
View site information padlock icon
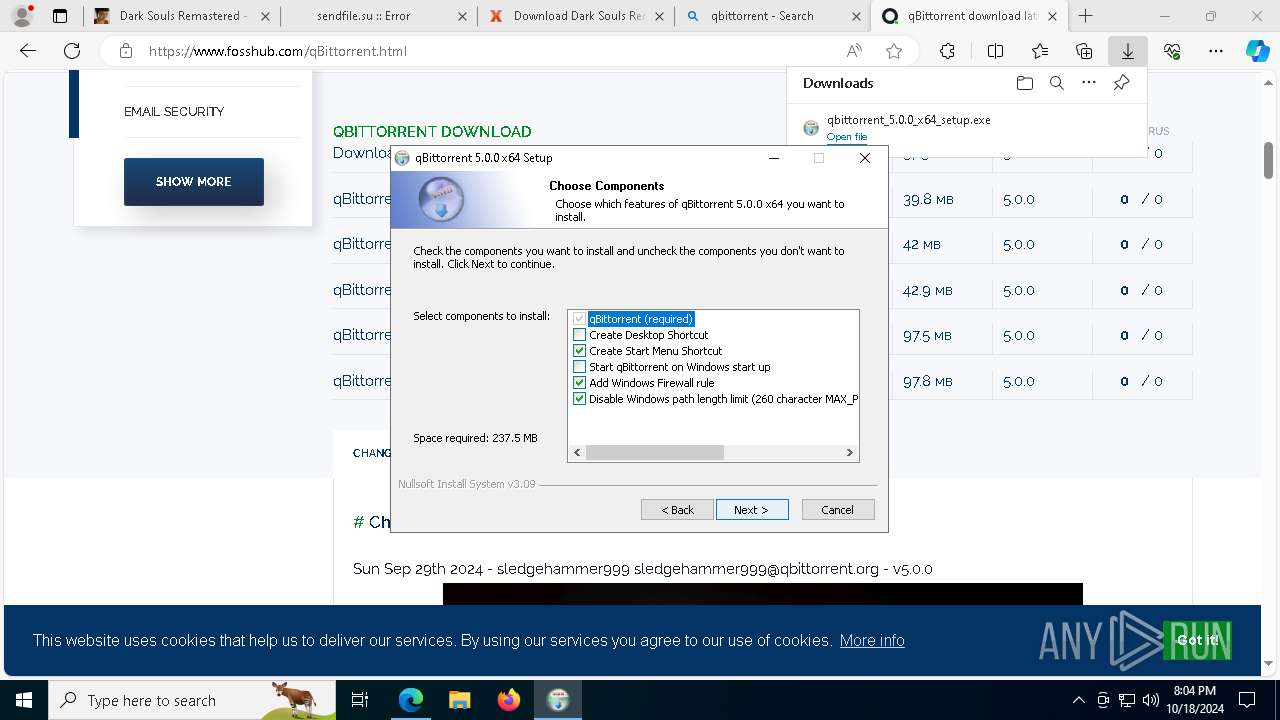pyautogui.click(x=125, y=51)
